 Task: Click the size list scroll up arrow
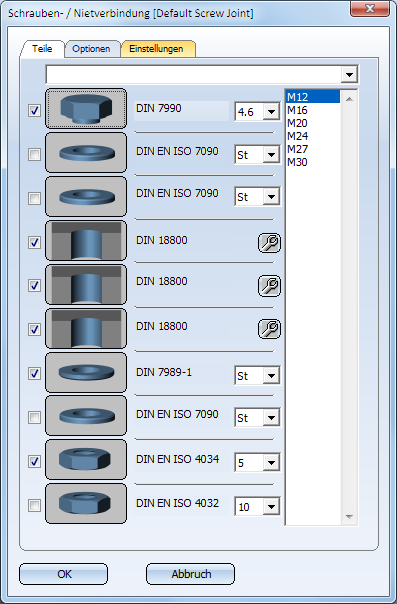[x=349, y=99]
